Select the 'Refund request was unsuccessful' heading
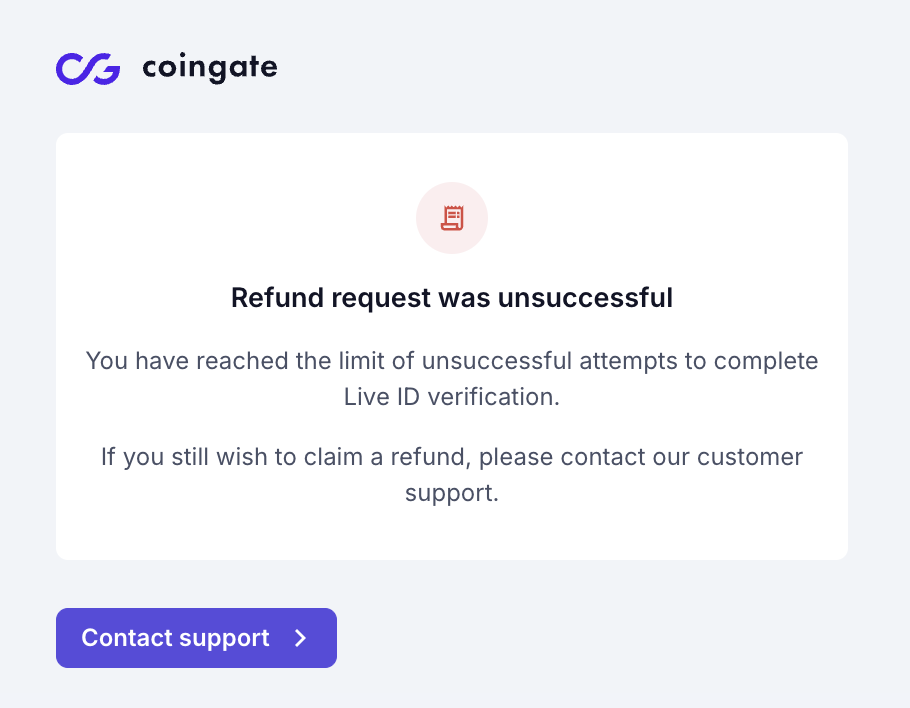The height and width of the screenshot is (708, 910). pos(452,298)
